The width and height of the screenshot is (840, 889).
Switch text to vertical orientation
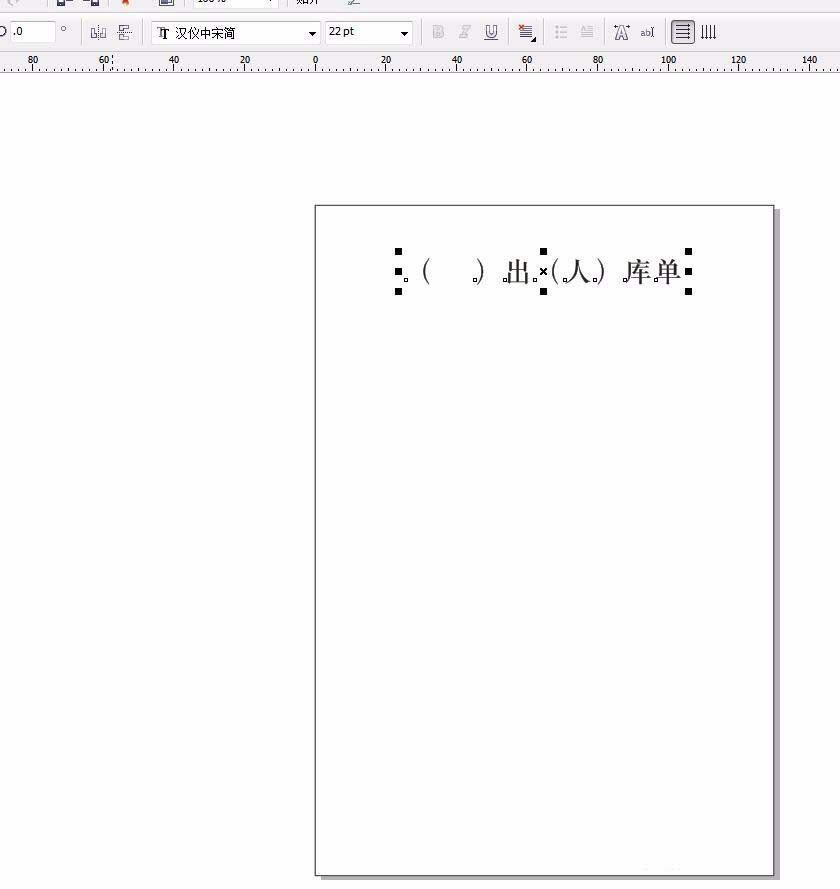(x=708, y=32)
